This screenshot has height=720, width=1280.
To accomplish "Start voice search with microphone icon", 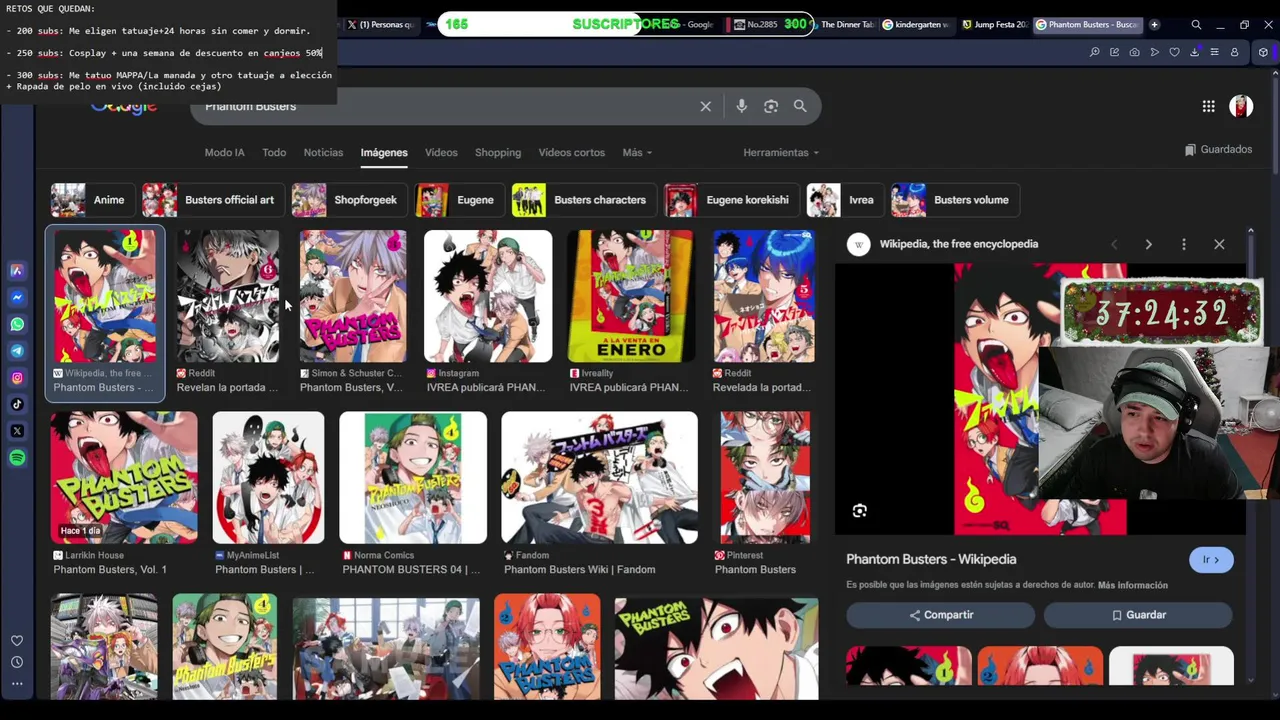I will point(741,106).
